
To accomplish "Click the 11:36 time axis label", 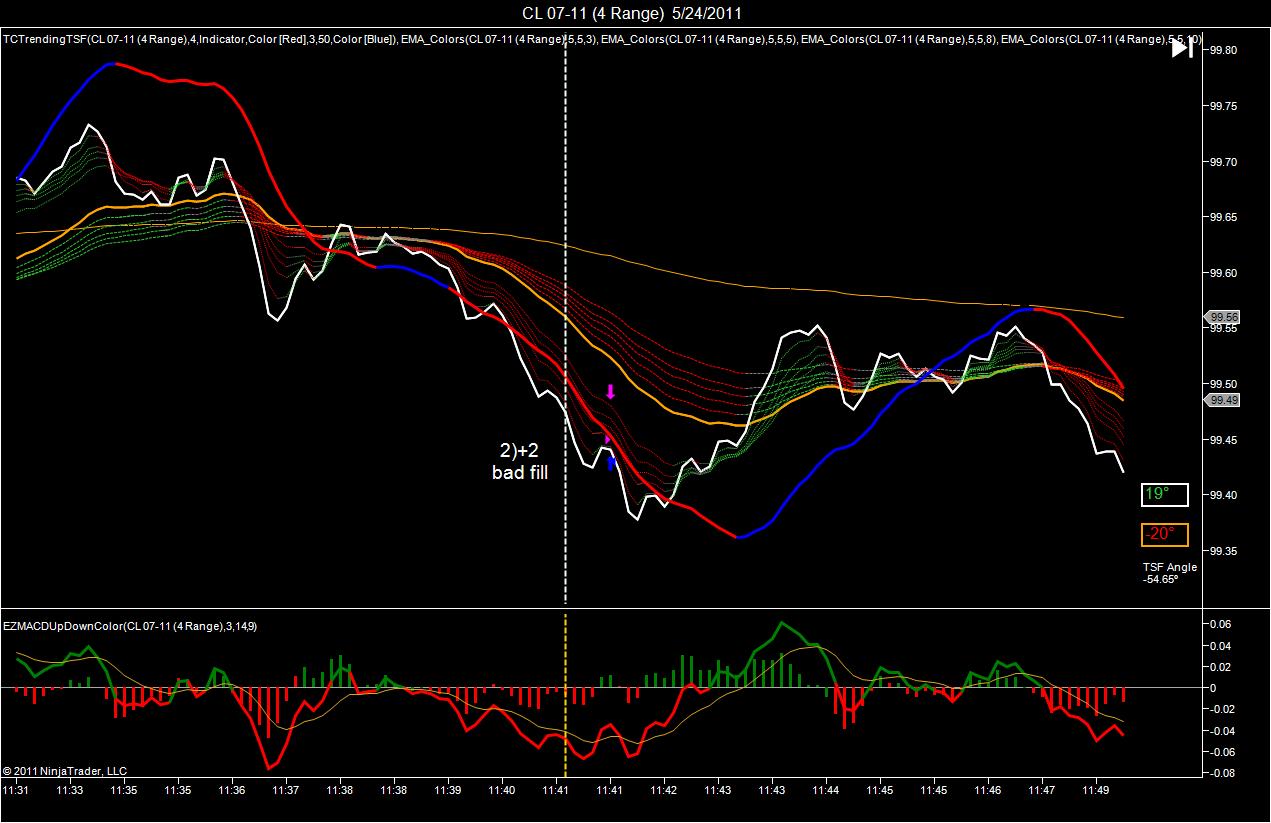I will [232, 790].
